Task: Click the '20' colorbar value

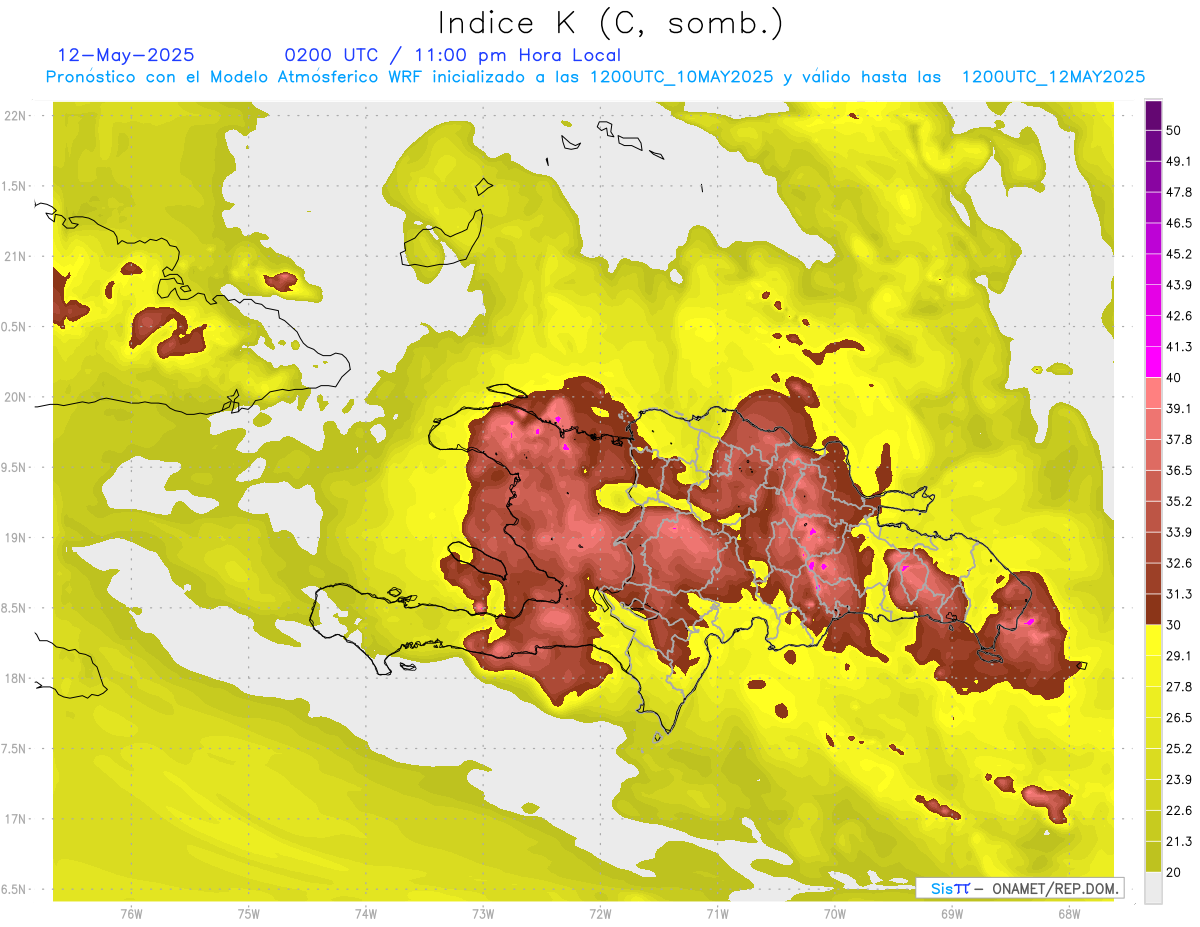Action: click(x=1175, y=872)
